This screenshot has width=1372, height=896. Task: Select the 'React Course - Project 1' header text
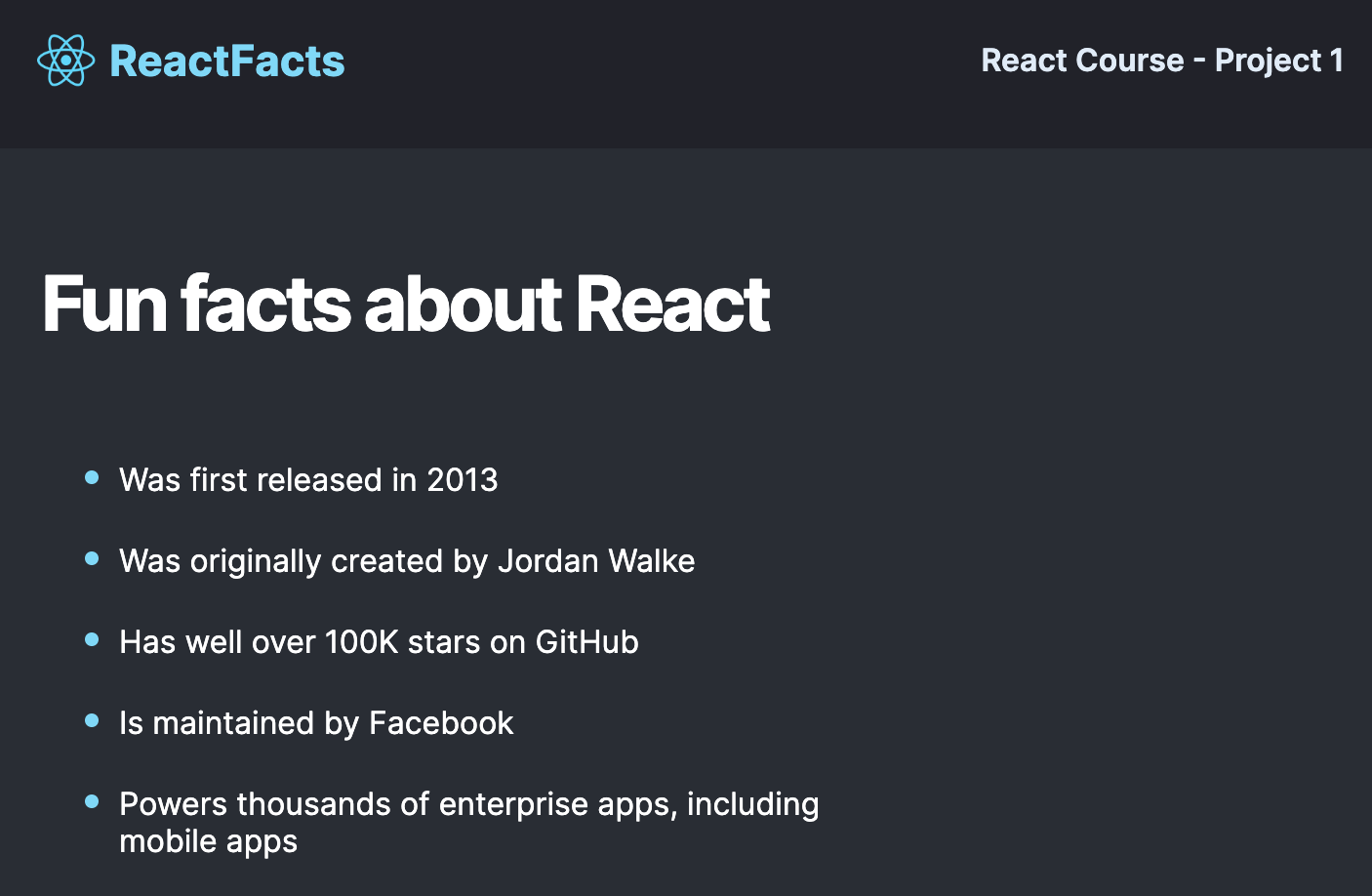coord(1162,61)
